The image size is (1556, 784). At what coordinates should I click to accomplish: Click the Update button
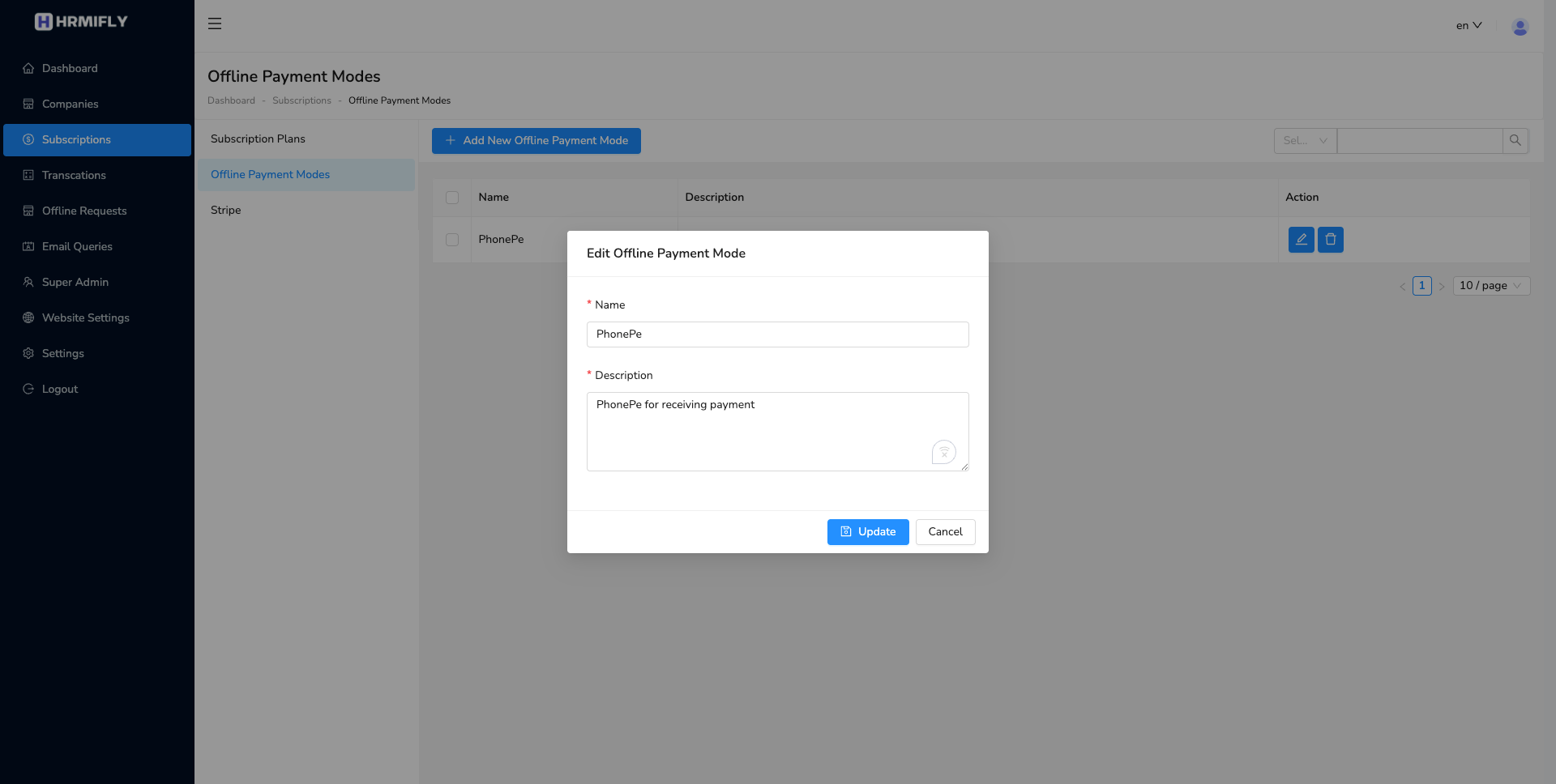pos(868,532)
